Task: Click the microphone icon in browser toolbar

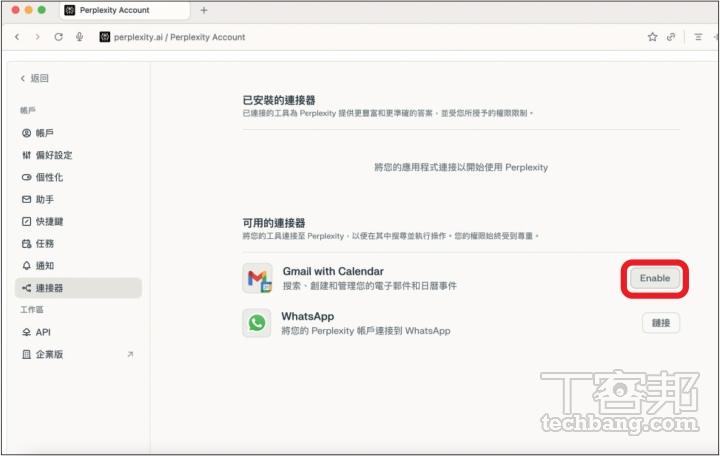Action: click(x=79, y=37)
